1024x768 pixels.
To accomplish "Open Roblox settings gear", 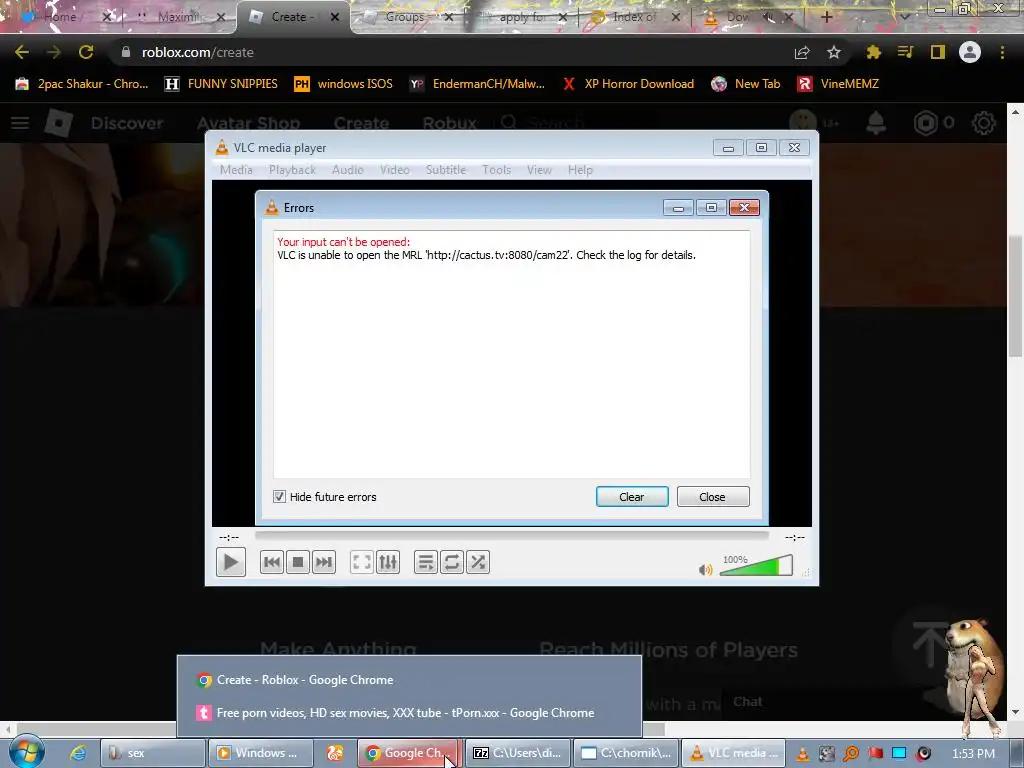I will coord(984,123).
